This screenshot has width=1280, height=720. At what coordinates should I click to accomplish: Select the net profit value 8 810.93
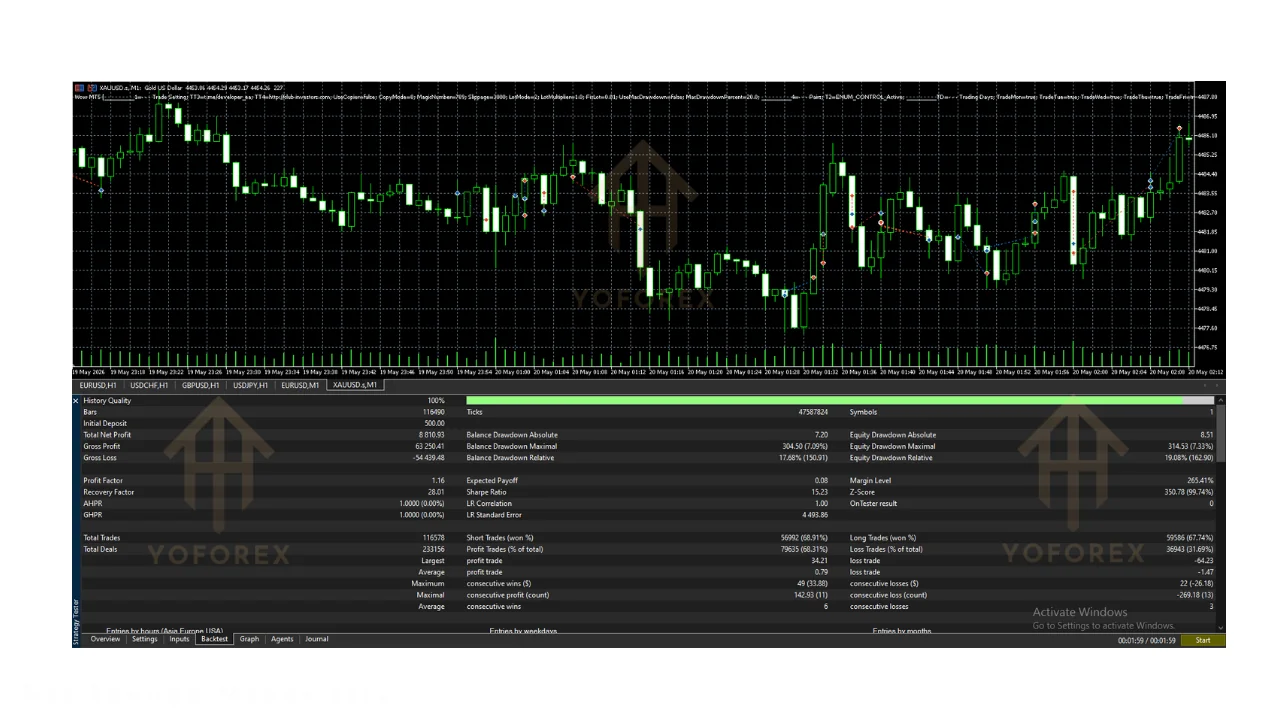pyautogui.click(x=430, y=435)
